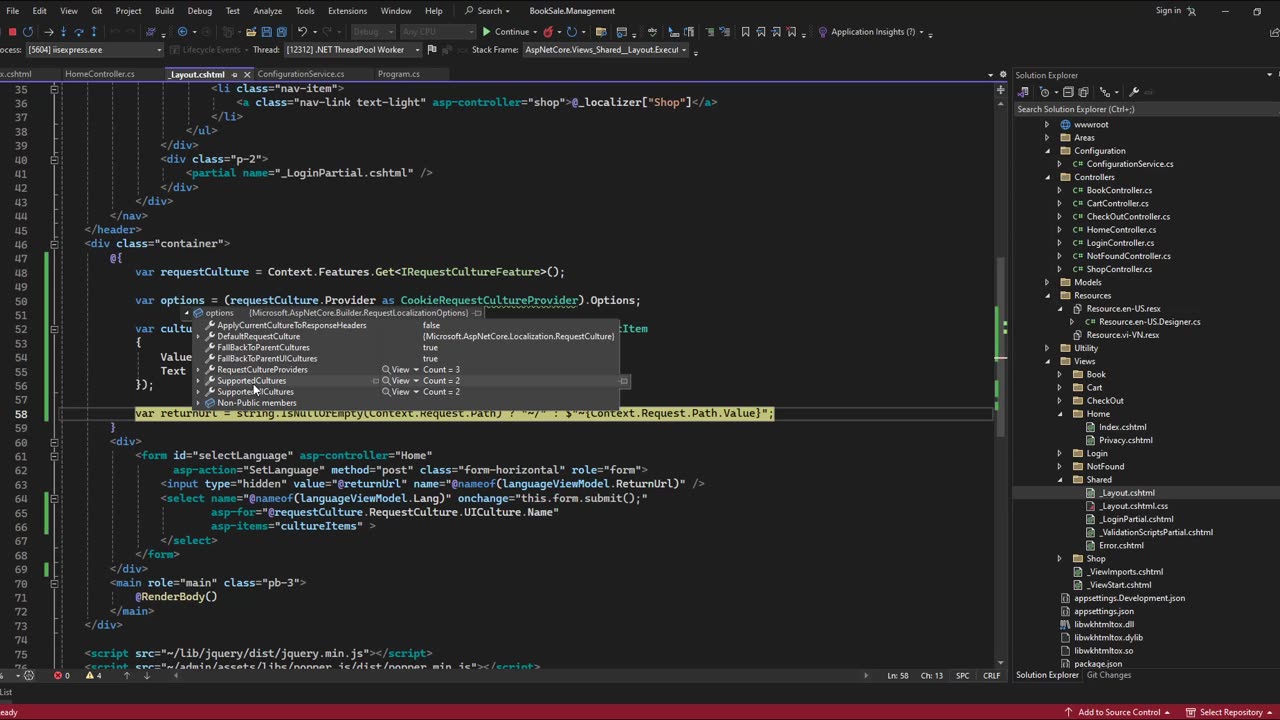
Task: Expand Models folder in Solution Explorer
Action: point(1047,282)
